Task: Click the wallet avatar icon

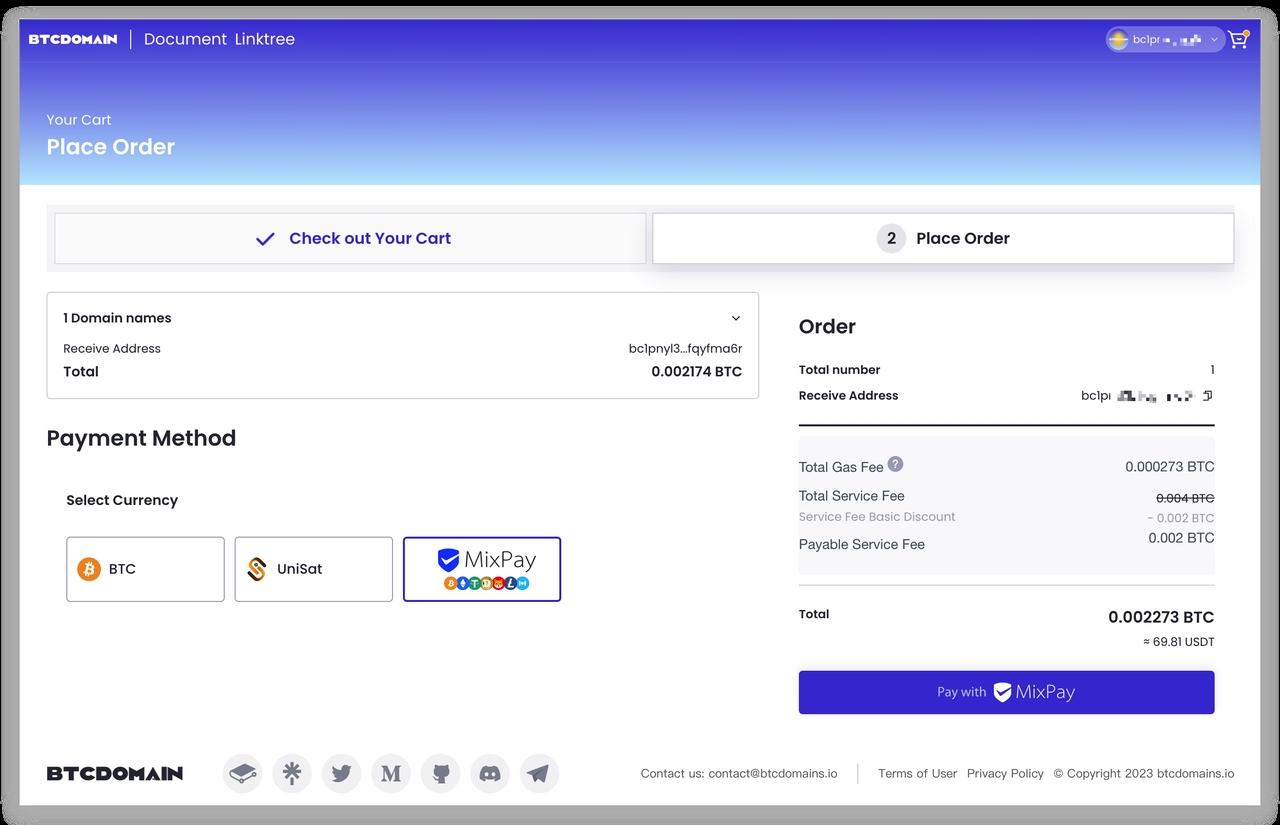Action: 1118,40
